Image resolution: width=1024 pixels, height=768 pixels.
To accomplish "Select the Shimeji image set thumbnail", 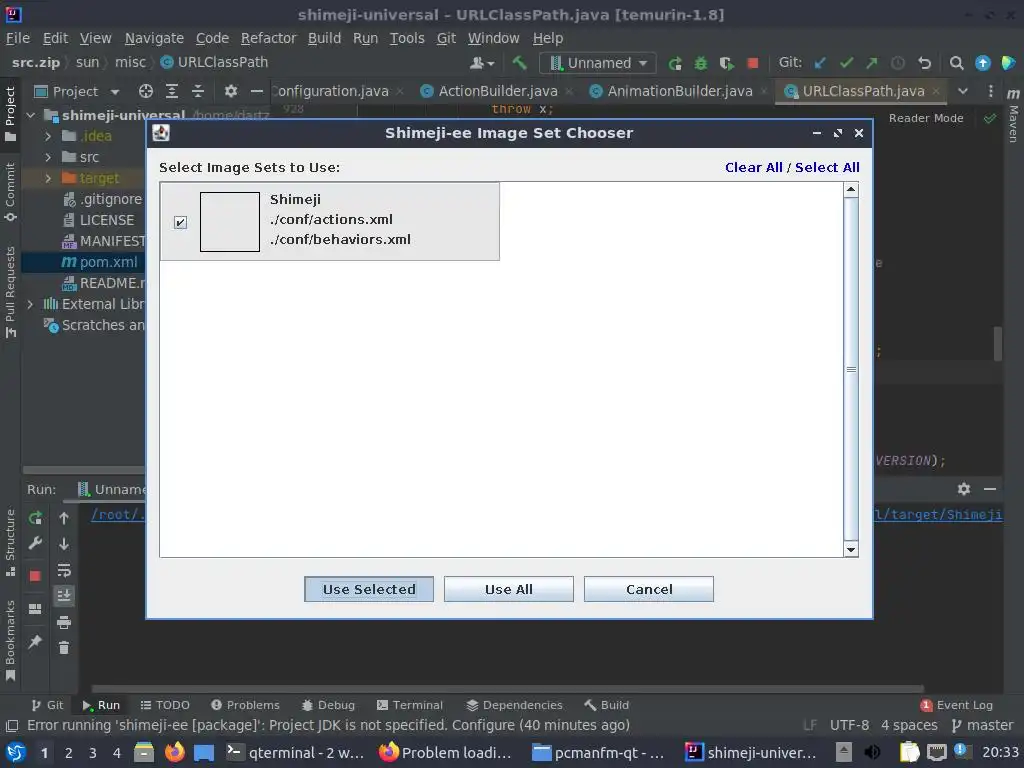I will 230,222.
